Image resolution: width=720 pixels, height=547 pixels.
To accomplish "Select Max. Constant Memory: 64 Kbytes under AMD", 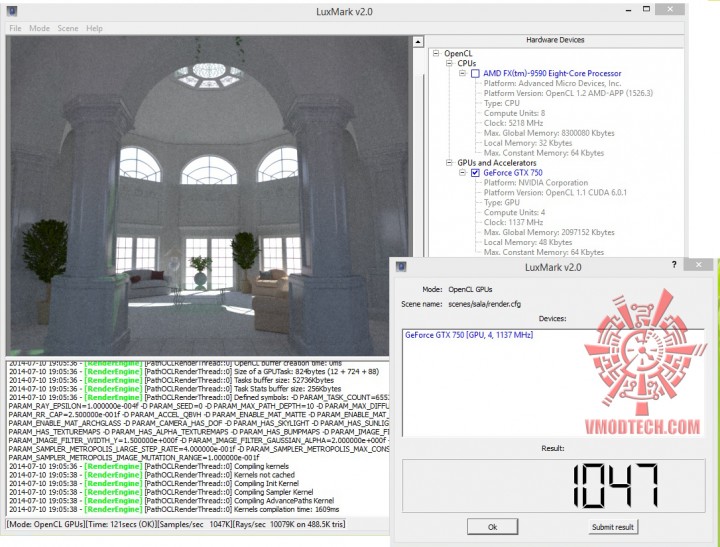I will (544, 153).
